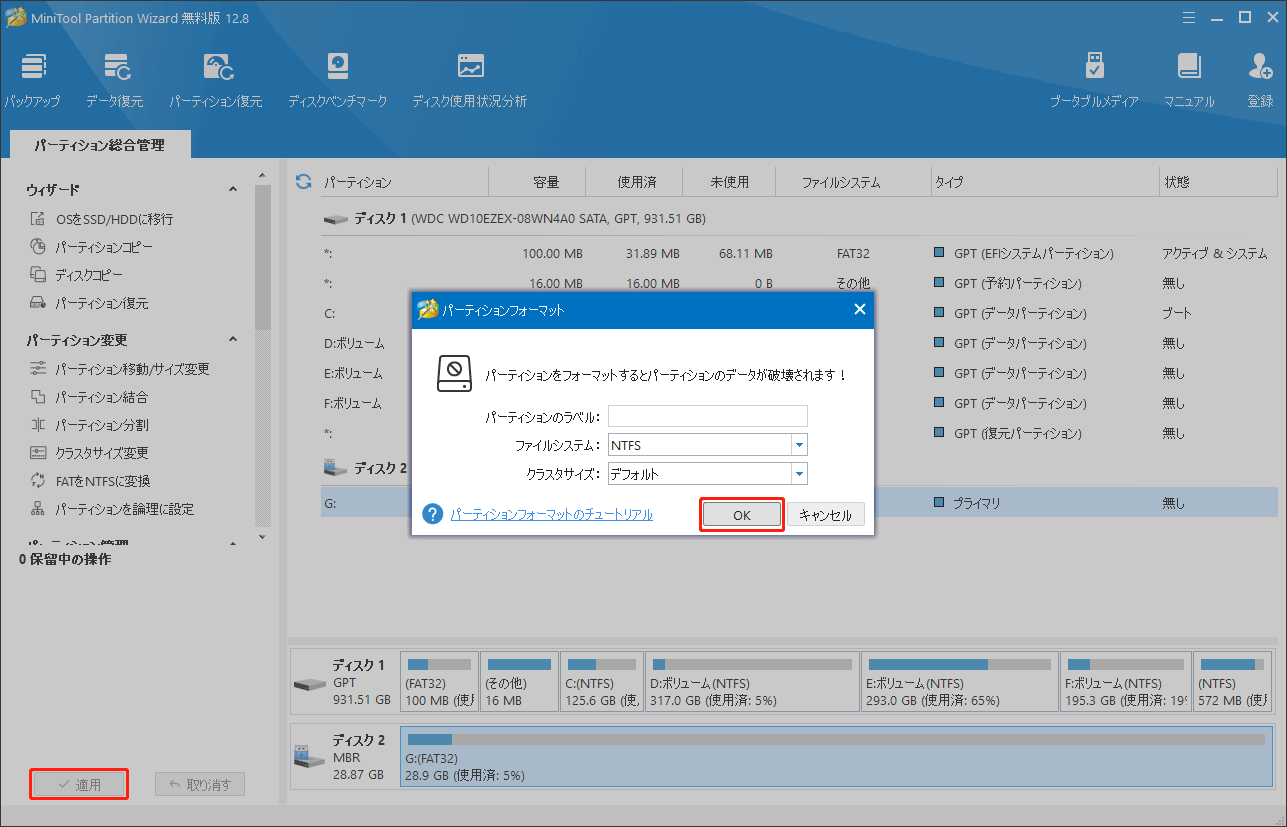Choose パーティション移動/サイズ変更 in sidebar
The width and height of the screenshot is (1287, 827).
point(119,369)
